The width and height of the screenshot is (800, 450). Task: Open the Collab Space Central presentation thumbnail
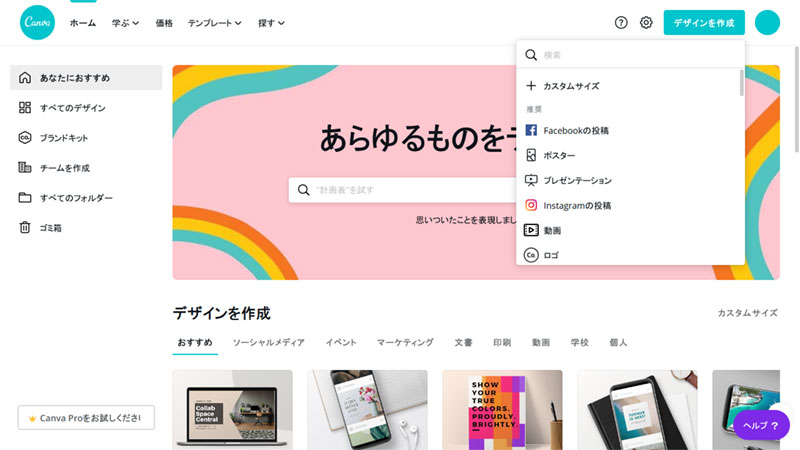tap(233, 410)
